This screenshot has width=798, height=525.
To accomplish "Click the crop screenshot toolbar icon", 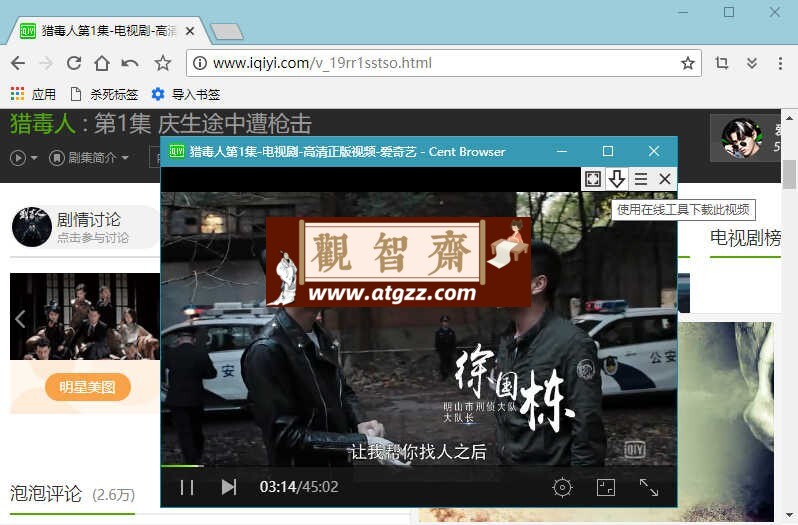I will pyautogui.click(x=722, y=63).
